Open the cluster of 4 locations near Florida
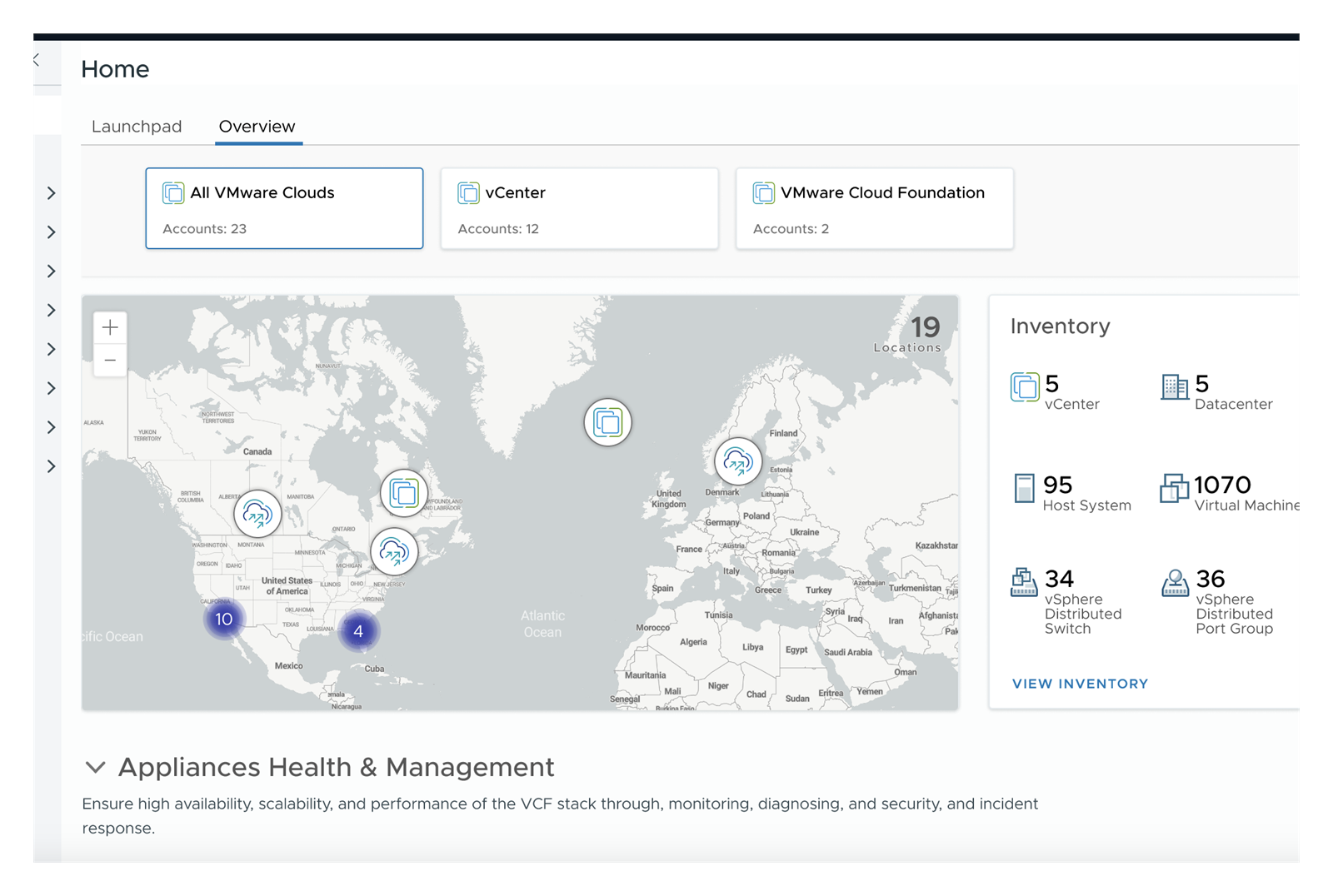This screenshot has width=1333, height=896. [358, 631]
